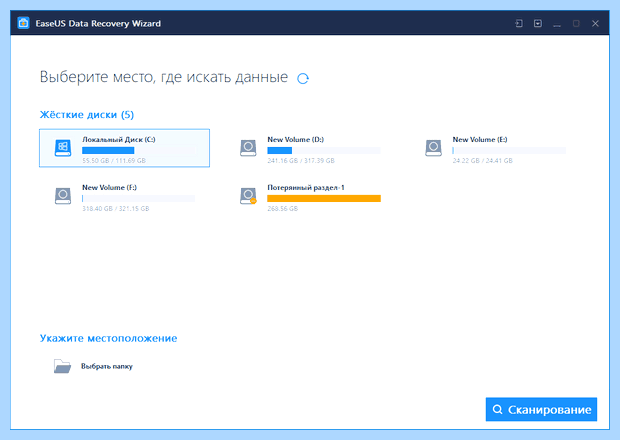Click the refresh disks icon next to heading
The image size is (620, 440).
[303, 78]
